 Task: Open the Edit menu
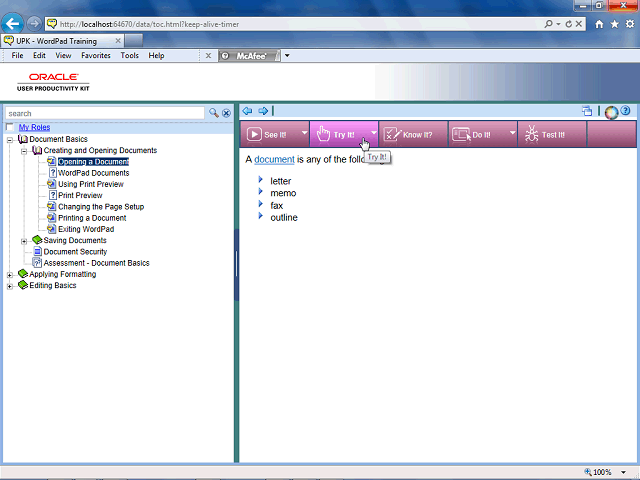tap(39, 56)
